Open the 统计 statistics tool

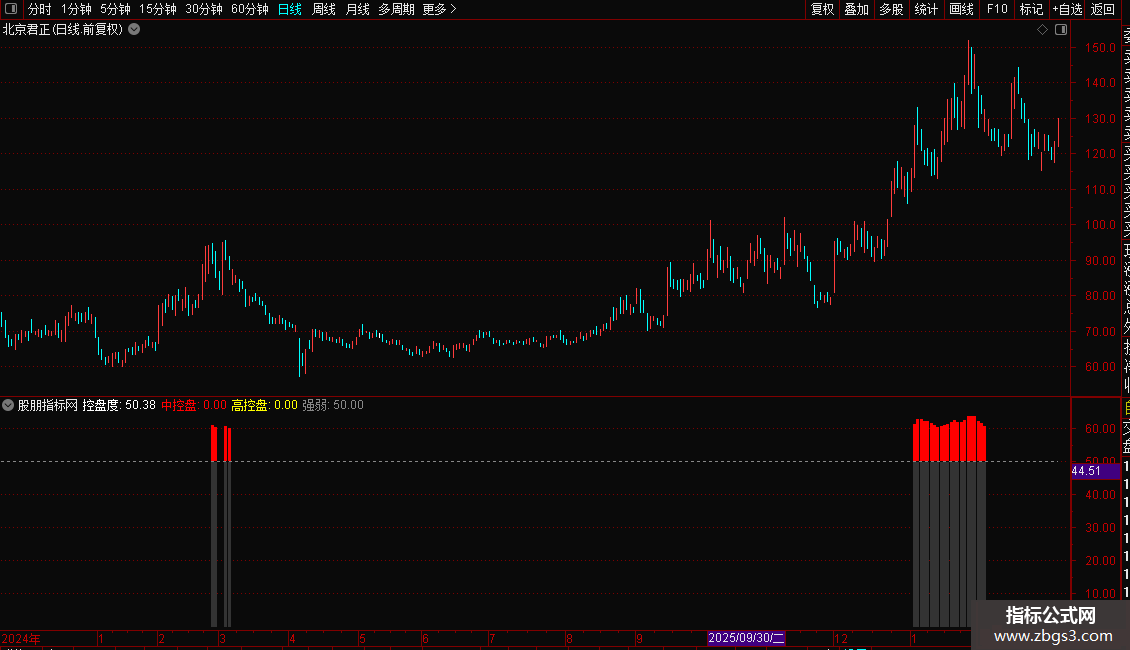(x=926, y=9)
